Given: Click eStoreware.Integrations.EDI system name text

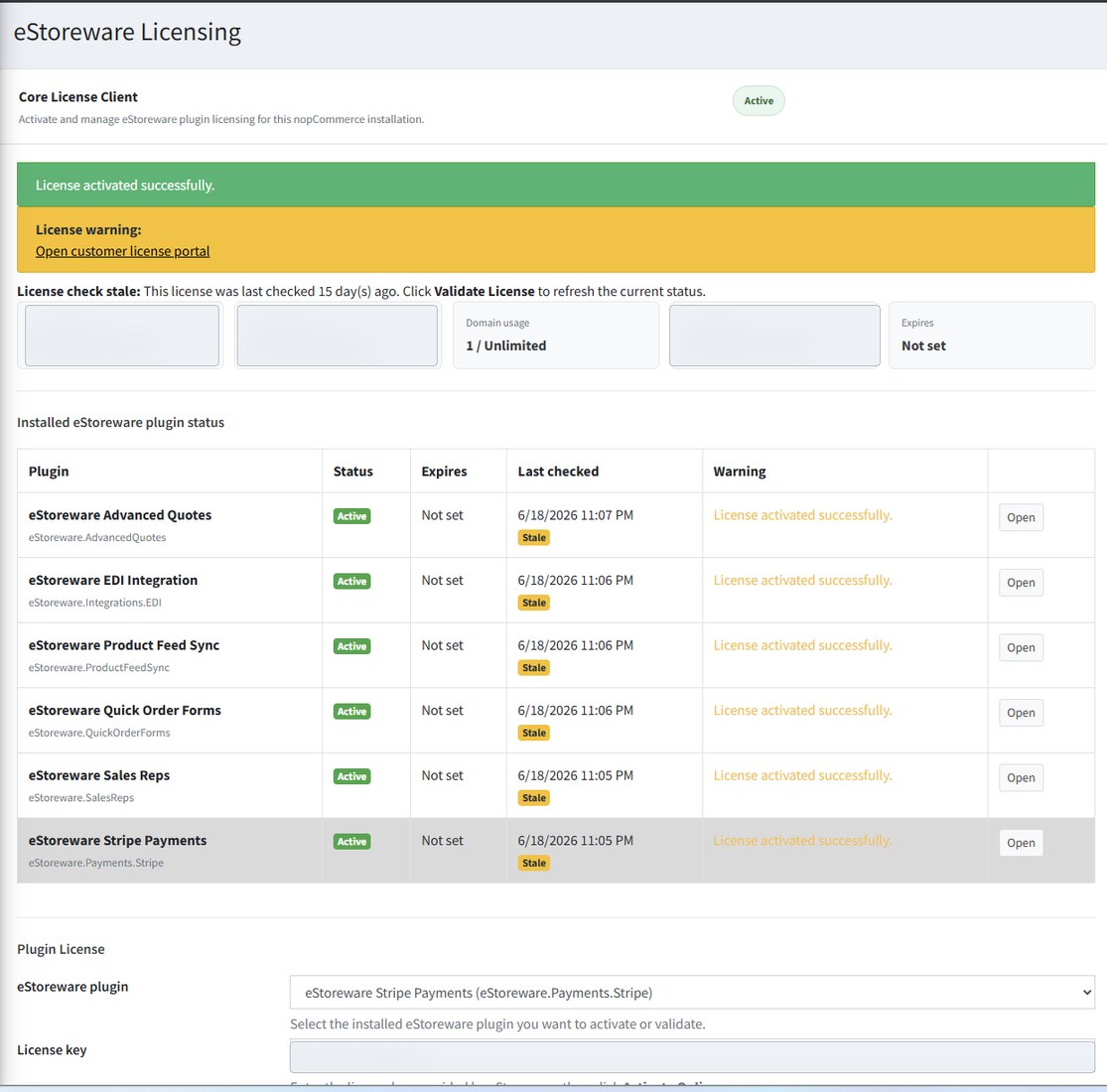Looking at the screenshot, I should 94,603.
